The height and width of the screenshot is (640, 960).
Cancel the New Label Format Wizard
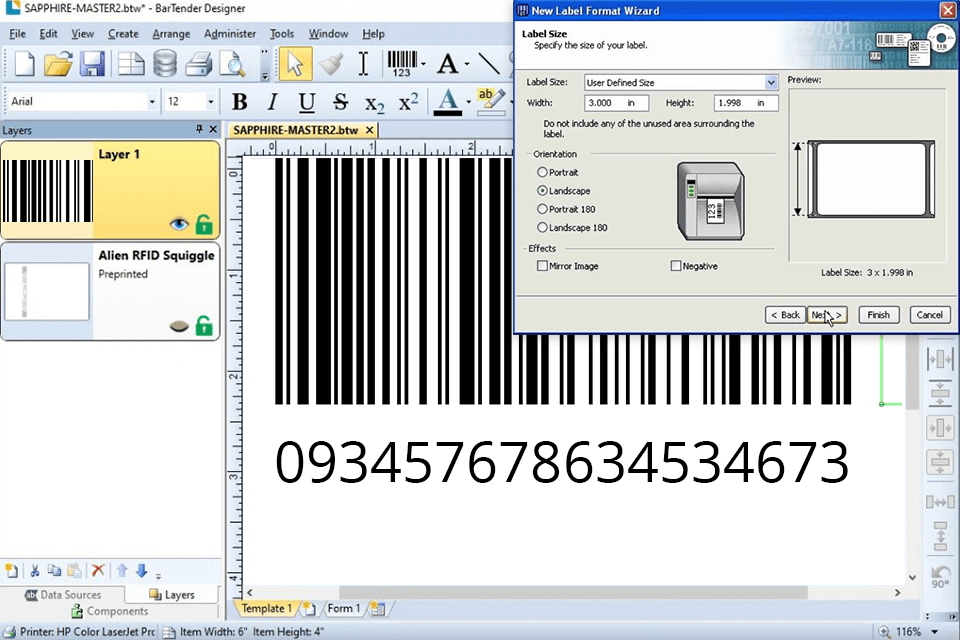[929, 315]
